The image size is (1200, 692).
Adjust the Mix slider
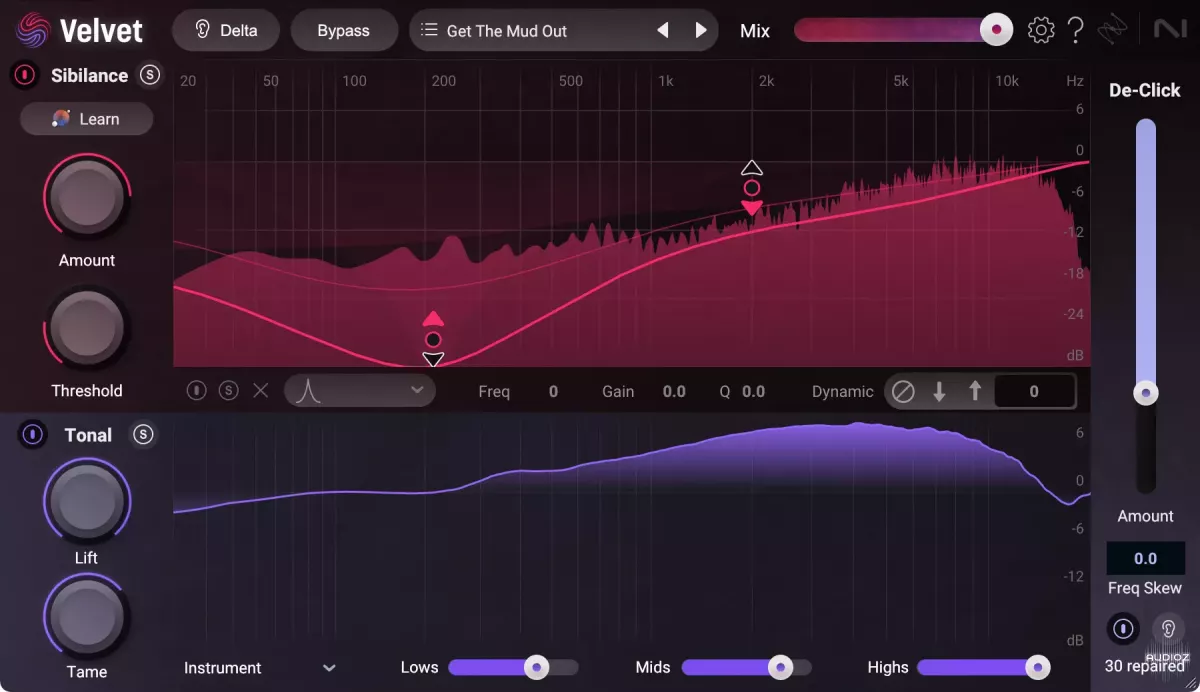[904, 30]
